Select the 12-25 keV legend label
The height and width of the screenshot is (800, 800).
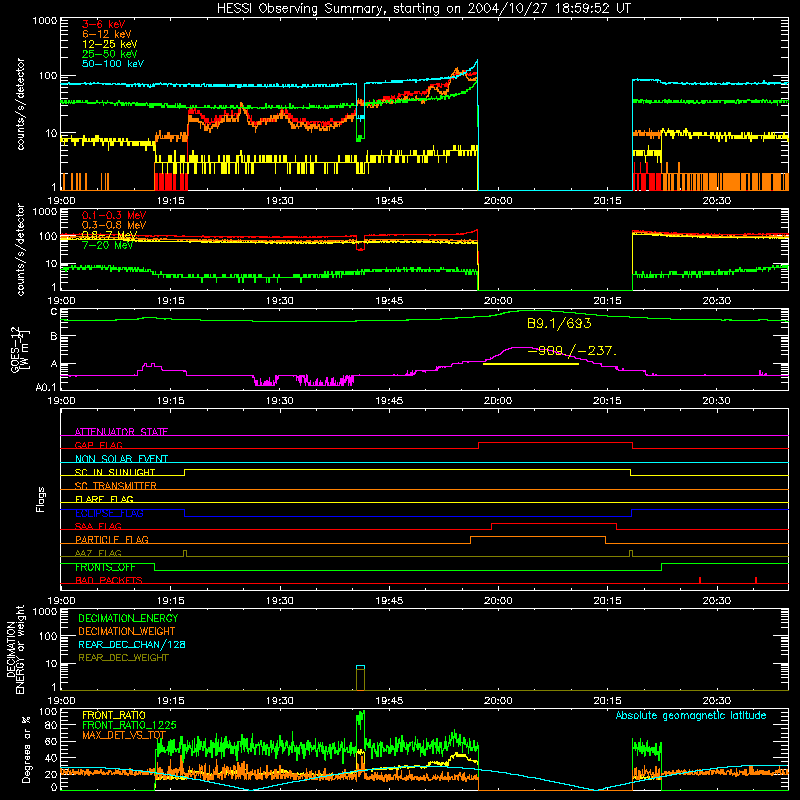click(x=110, y=44)
